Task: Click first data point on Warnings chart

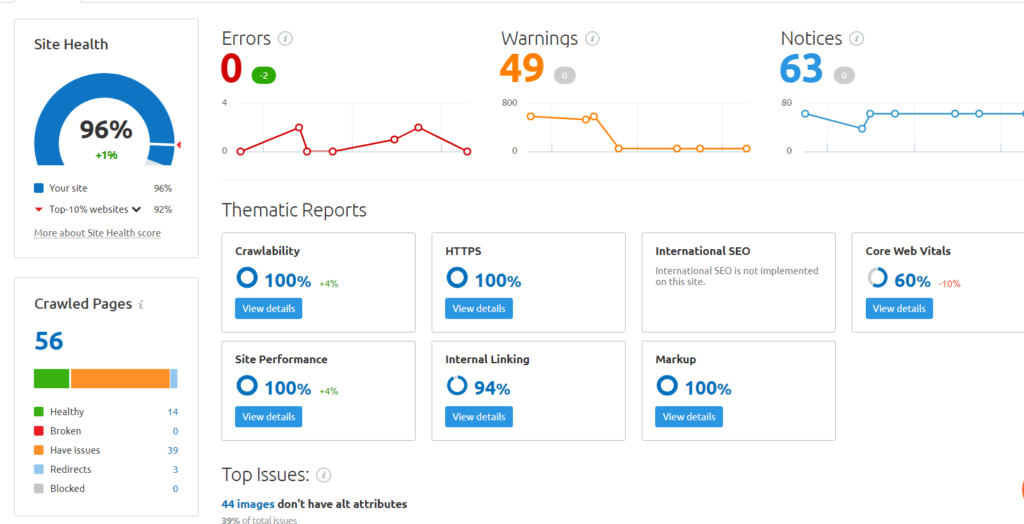Action: coord(530,116)
